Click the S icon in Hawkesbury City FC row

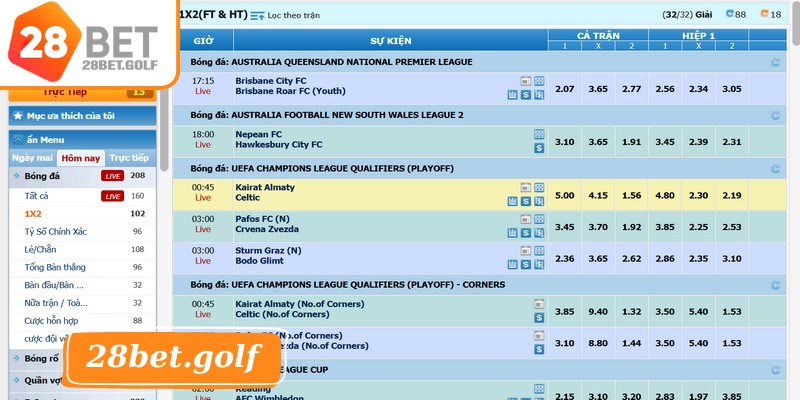(539, 148)
